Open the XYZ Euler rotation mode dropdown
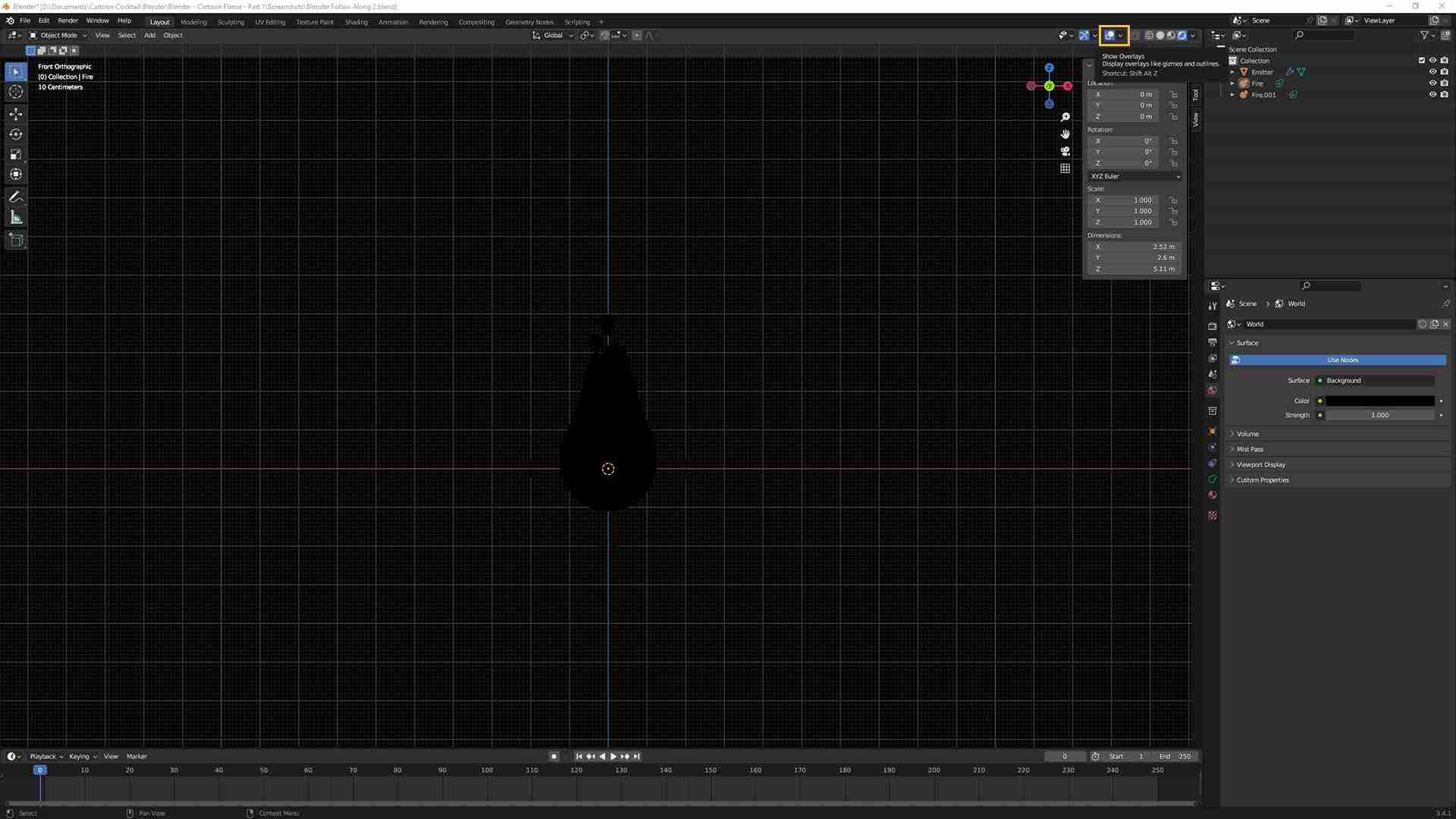 1134,177
